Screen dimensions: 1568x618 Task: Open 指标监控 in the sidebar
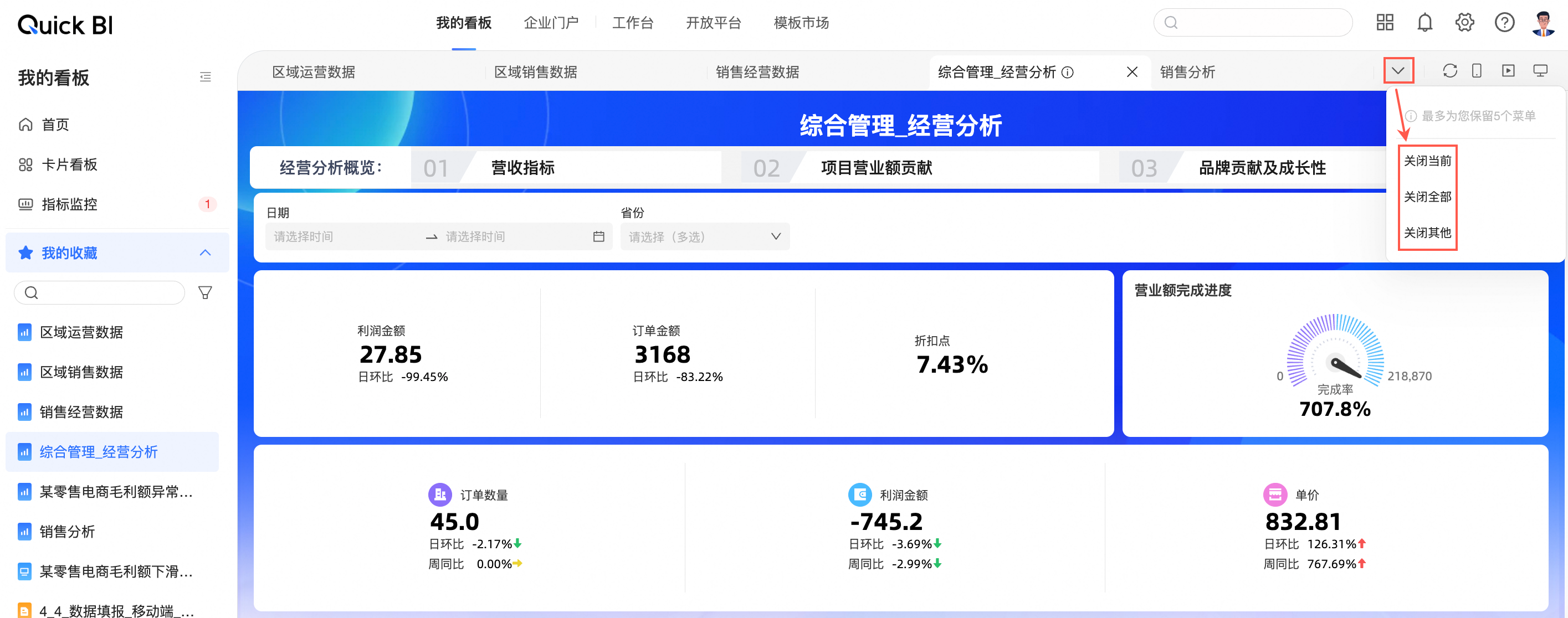tap(69, 204)
